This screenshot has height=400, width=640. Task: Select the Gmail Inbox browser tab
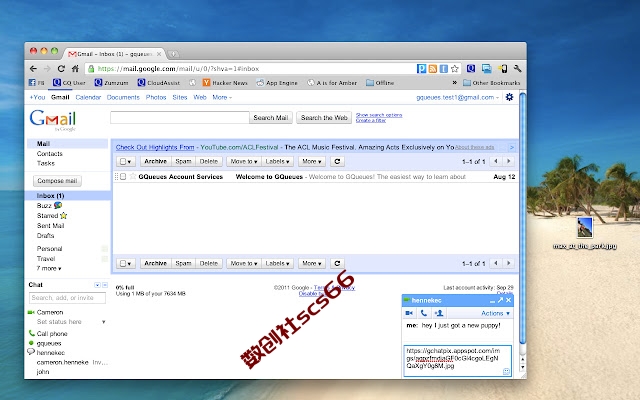[114, 54]
